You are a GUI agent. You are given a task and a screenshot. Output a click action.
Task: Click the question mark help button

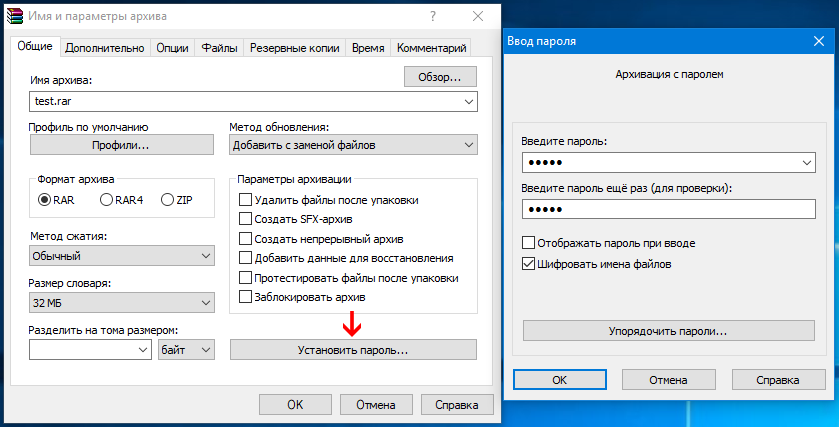(433, 17)
